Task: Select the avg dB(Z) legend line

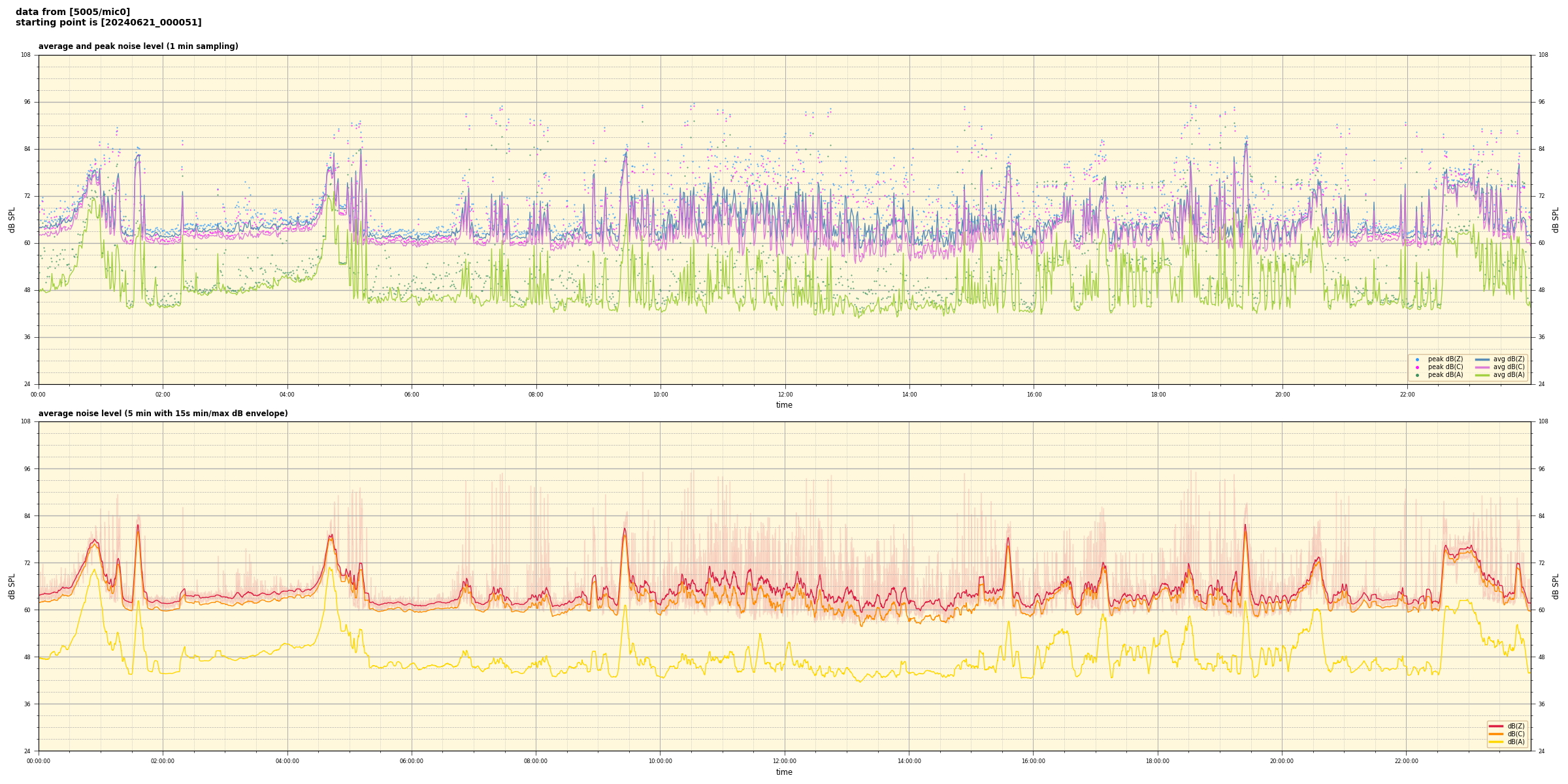Action: tap(1482, 359)
